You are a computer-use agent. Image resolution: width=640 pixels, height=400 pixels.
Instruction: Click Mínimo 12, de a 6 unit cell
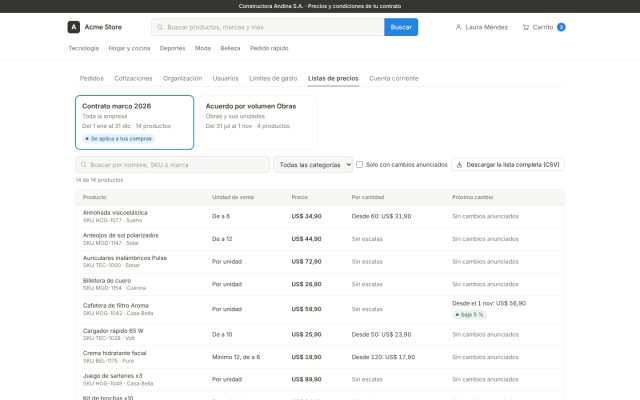236,357
